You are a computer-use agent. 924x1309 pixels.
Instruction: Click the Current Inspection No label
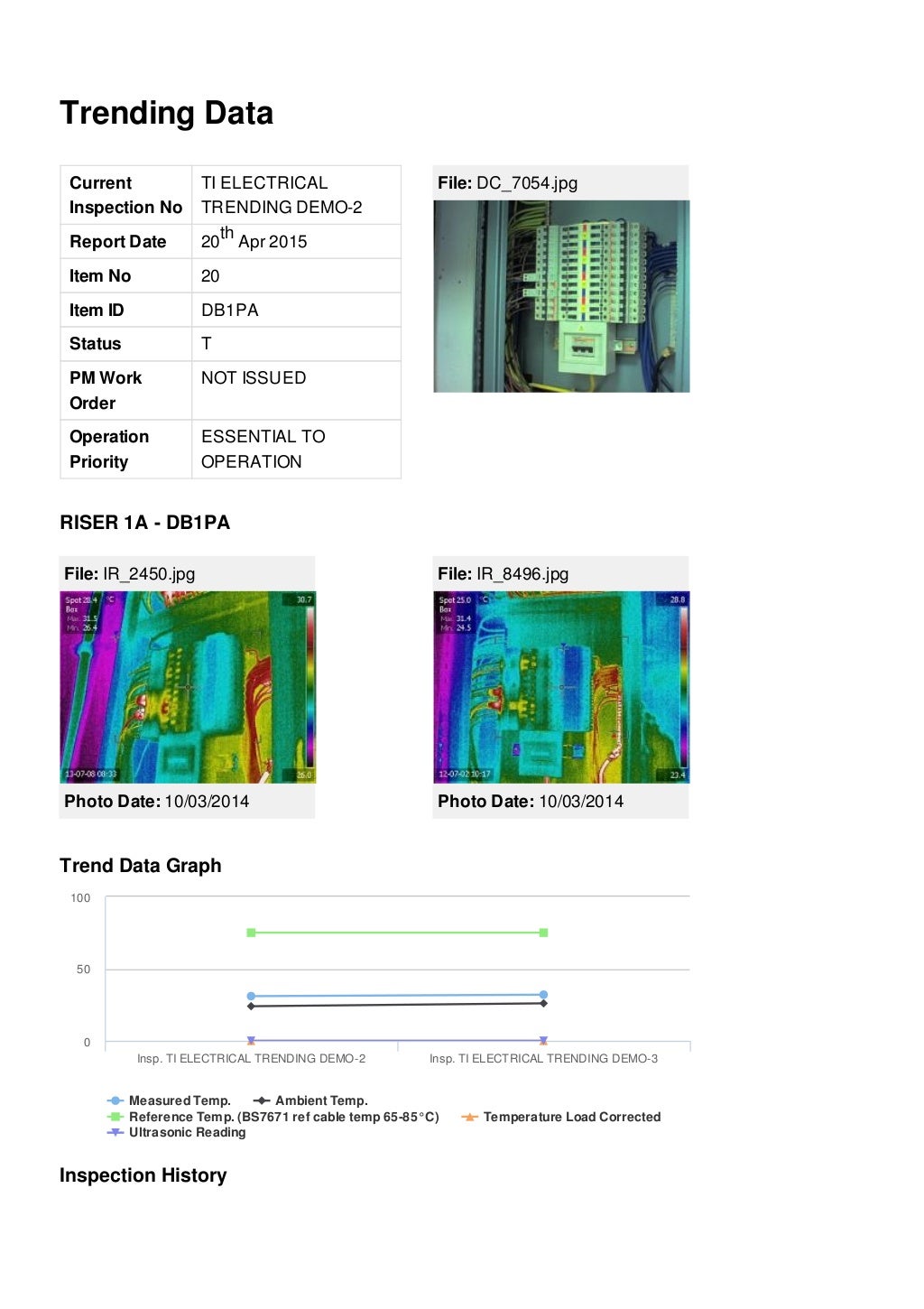125,195
